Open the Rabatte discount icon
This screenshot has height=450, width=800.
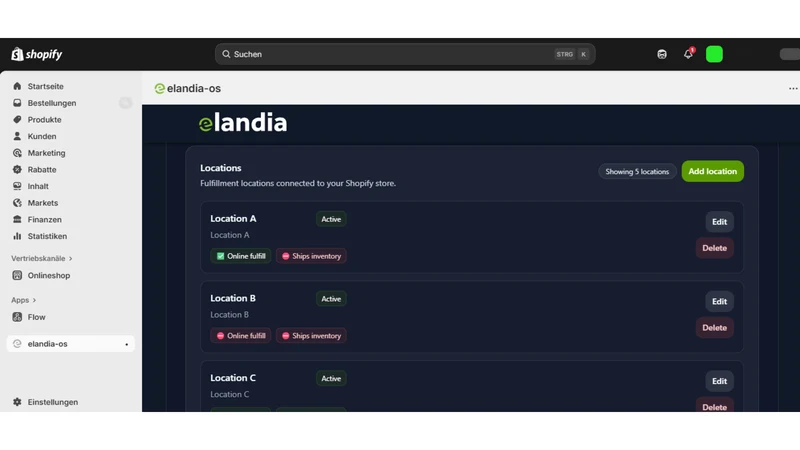pyautogui.click(x=17, y=169)
